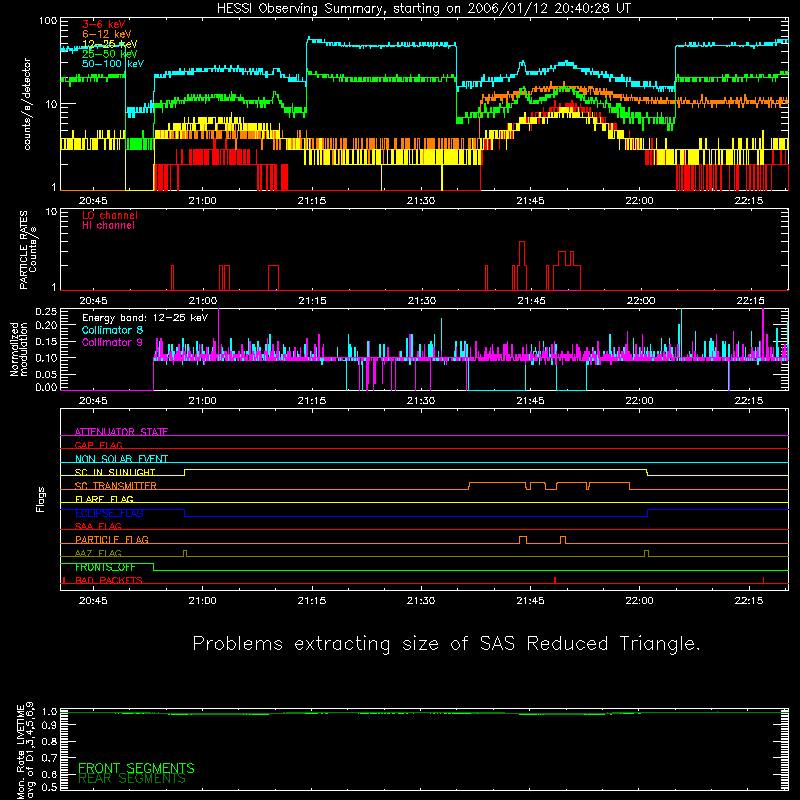Click the 'FRONTS_OFF' flag label
This screenshot has height=800, width=800.
point(105,567)
